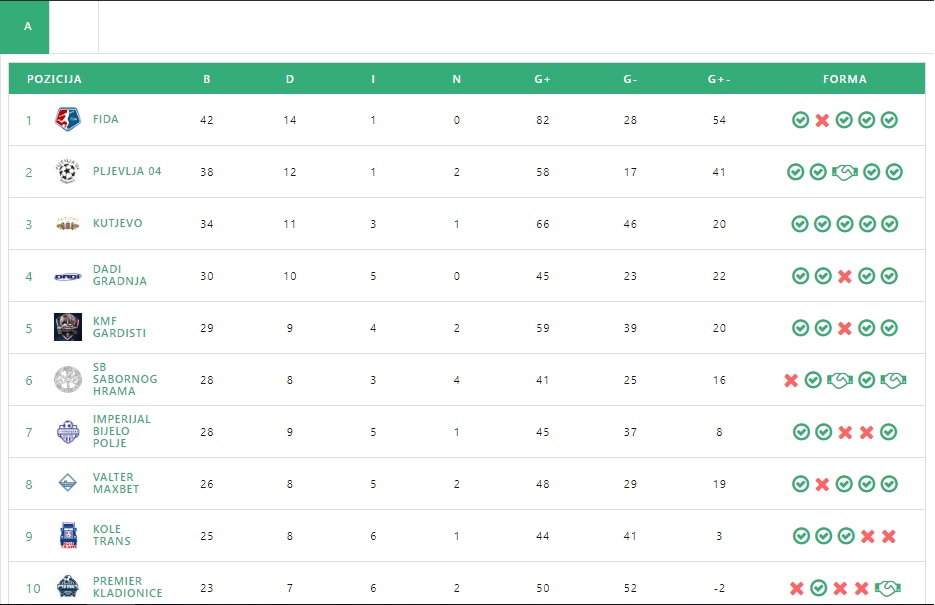This screenshot has height=605, width=935.
Task: Open the FIDA team link
Action: (106, 119)
